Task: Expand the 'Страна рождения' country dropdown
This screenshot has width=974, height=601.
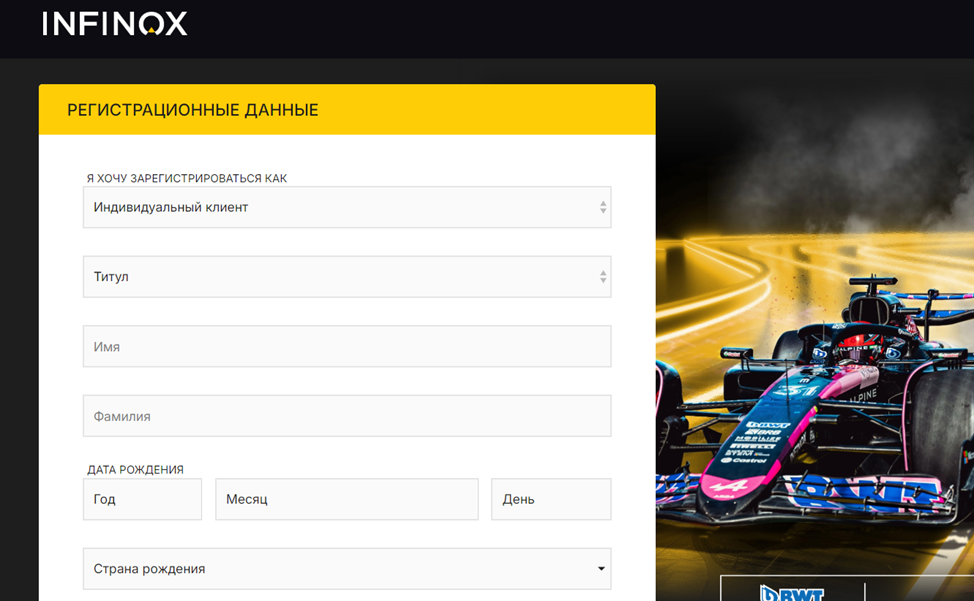Action: (x=347, y=569)
